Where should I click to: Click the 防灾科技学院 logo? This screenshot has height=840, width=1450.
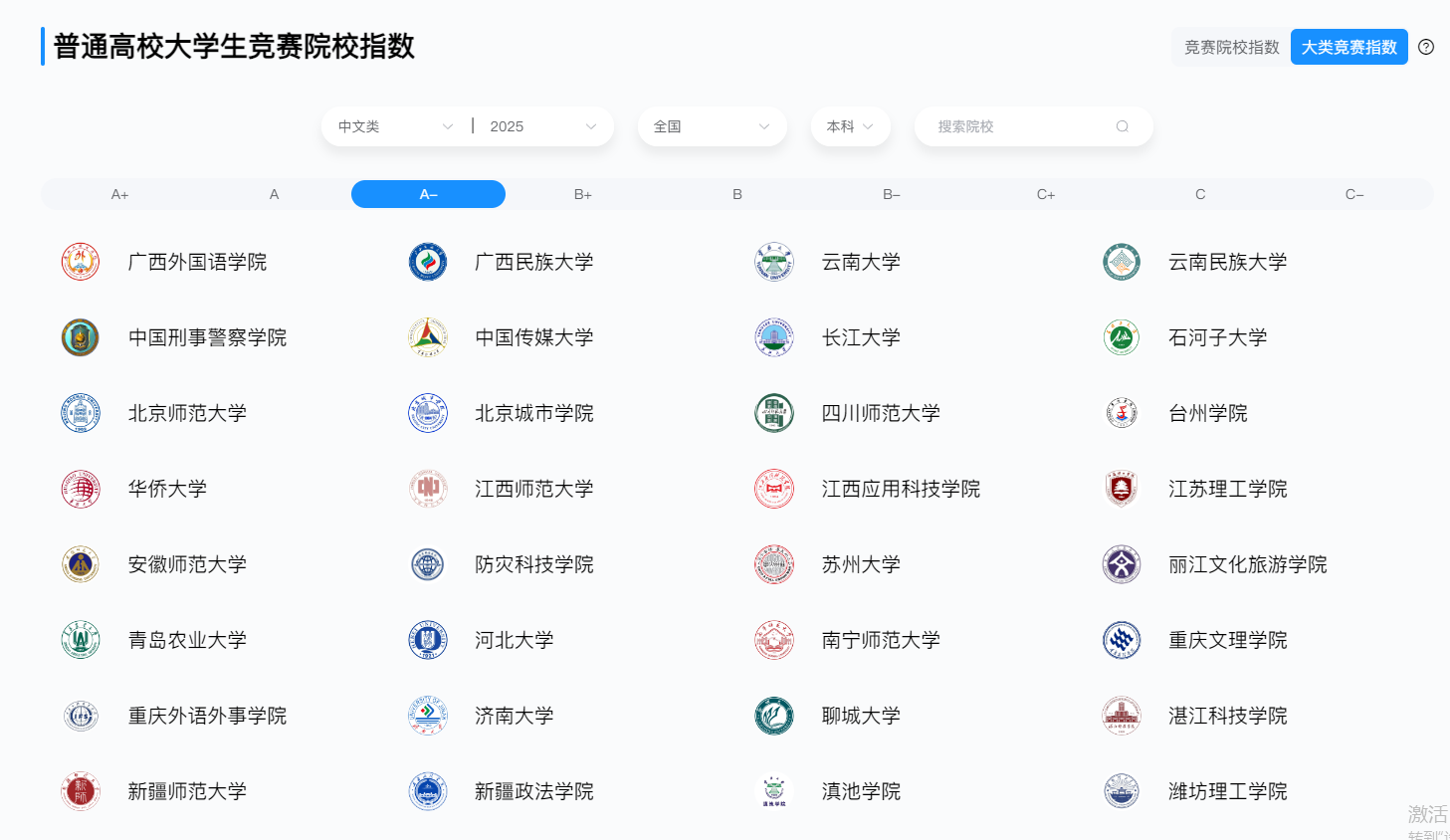coord(428,564)
